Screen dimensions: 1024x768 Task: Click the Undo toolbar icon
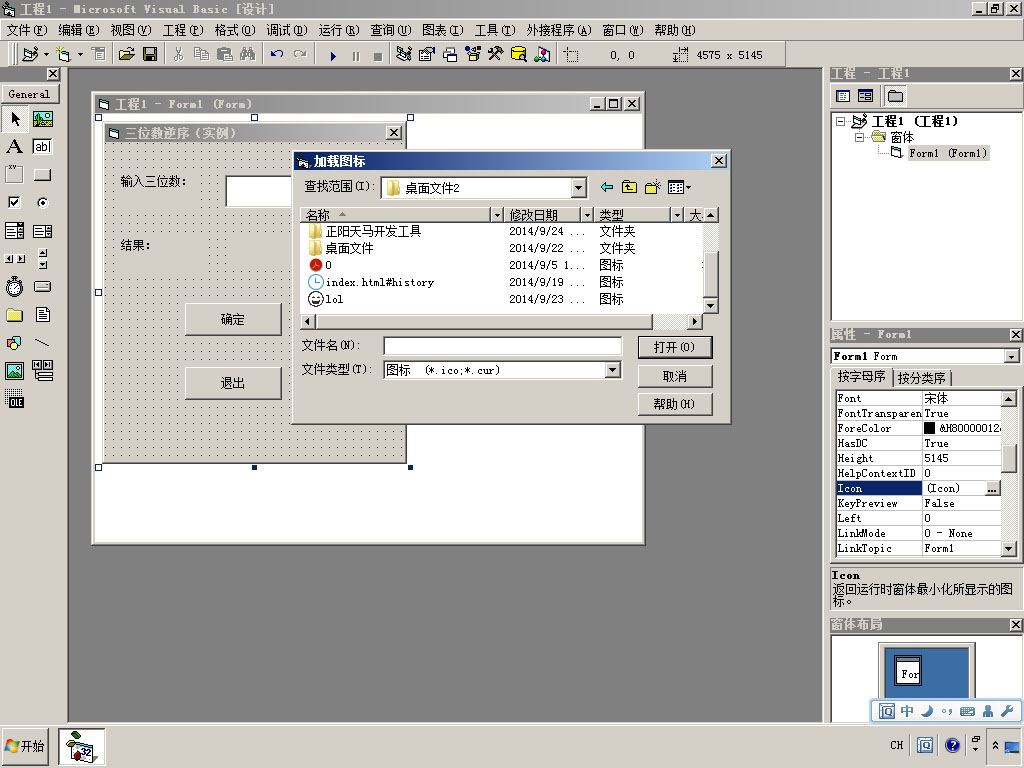point(277,55)
